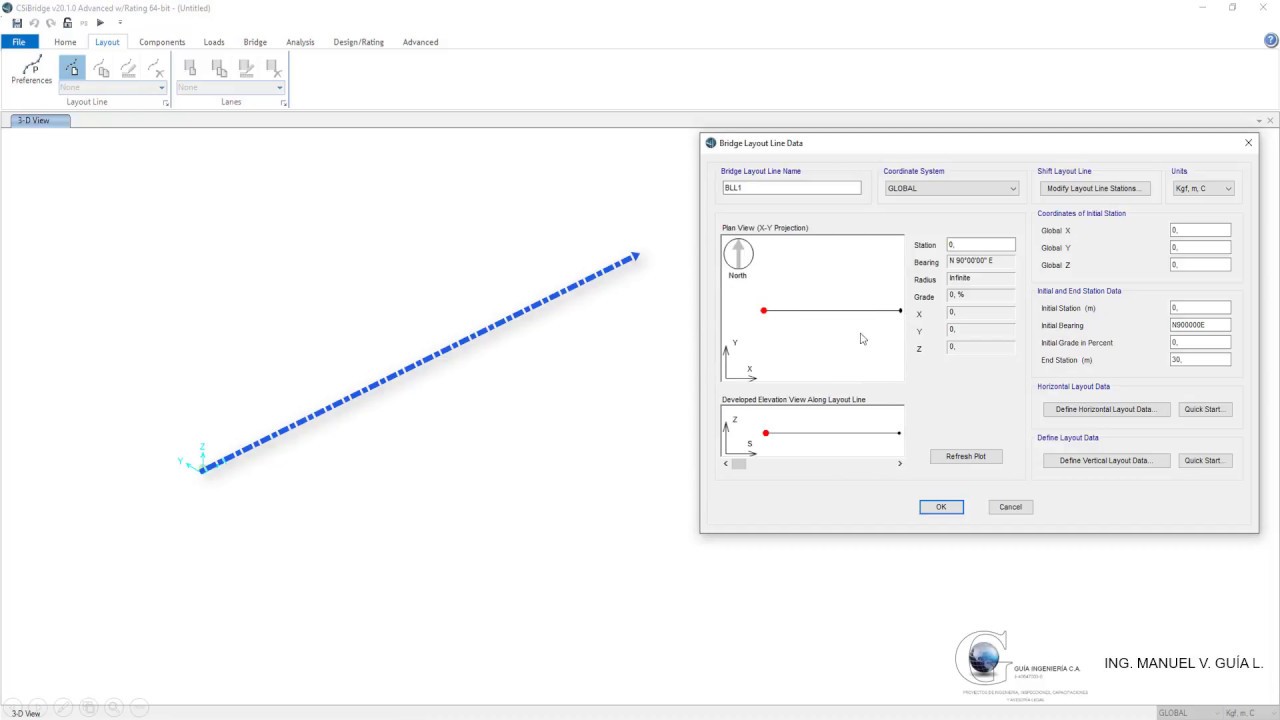
Task: Click the Modify Lane icon
Action: click(246, 67)
